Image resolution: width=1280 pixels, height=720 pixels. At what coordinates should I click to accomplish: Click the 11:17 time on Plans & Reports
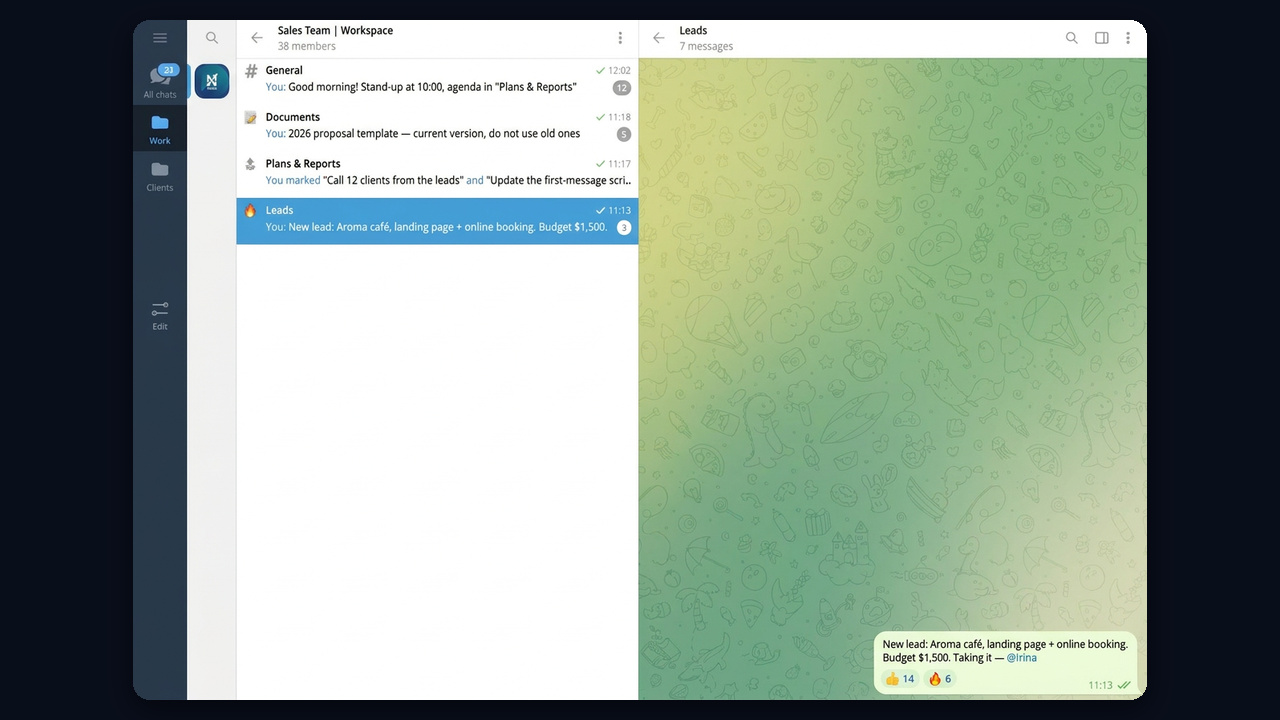click(619, 164)
